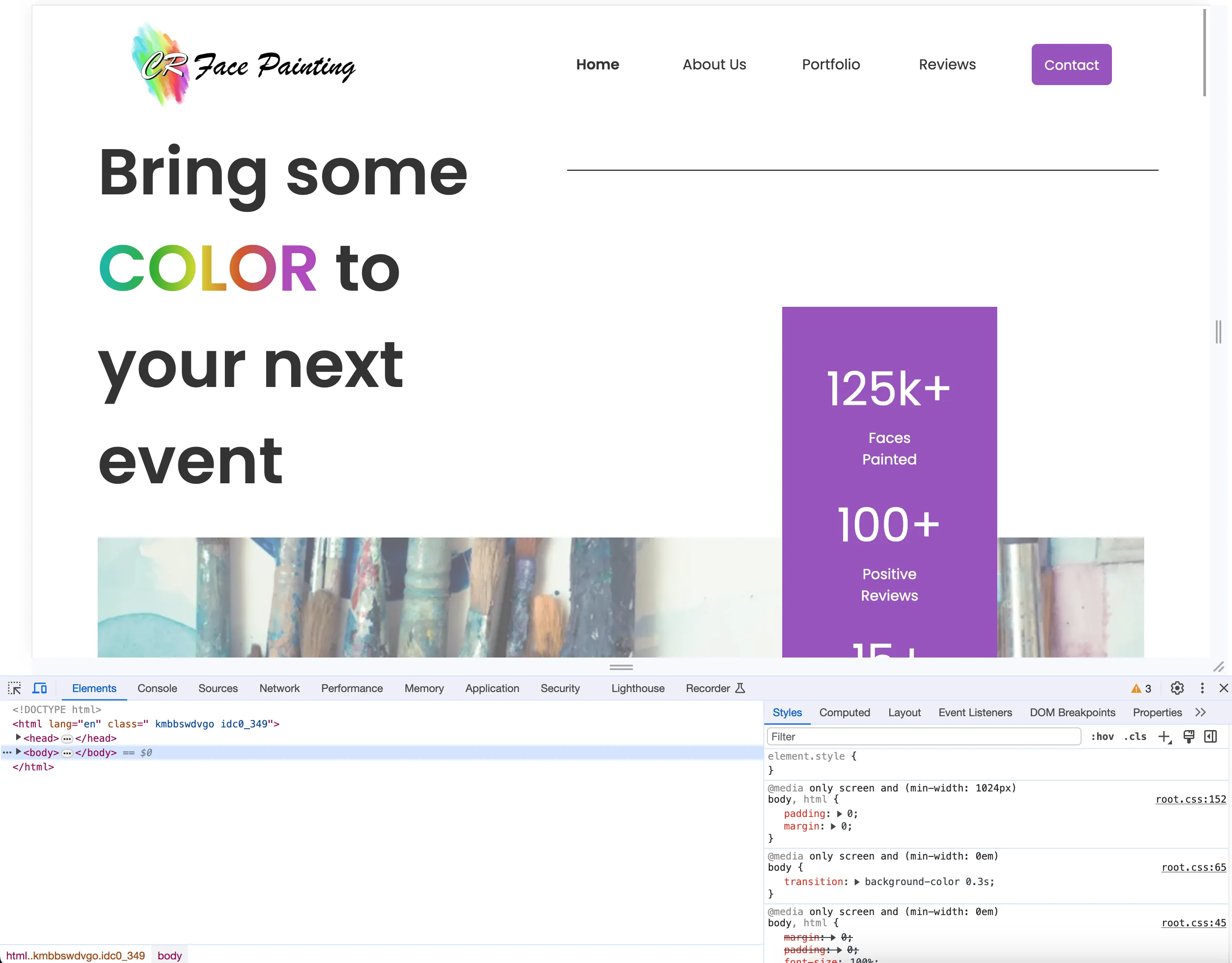Screen dimensions: 1232x963
Task: Click the New Style Rule plus icon
Action: pos(1165,737)
